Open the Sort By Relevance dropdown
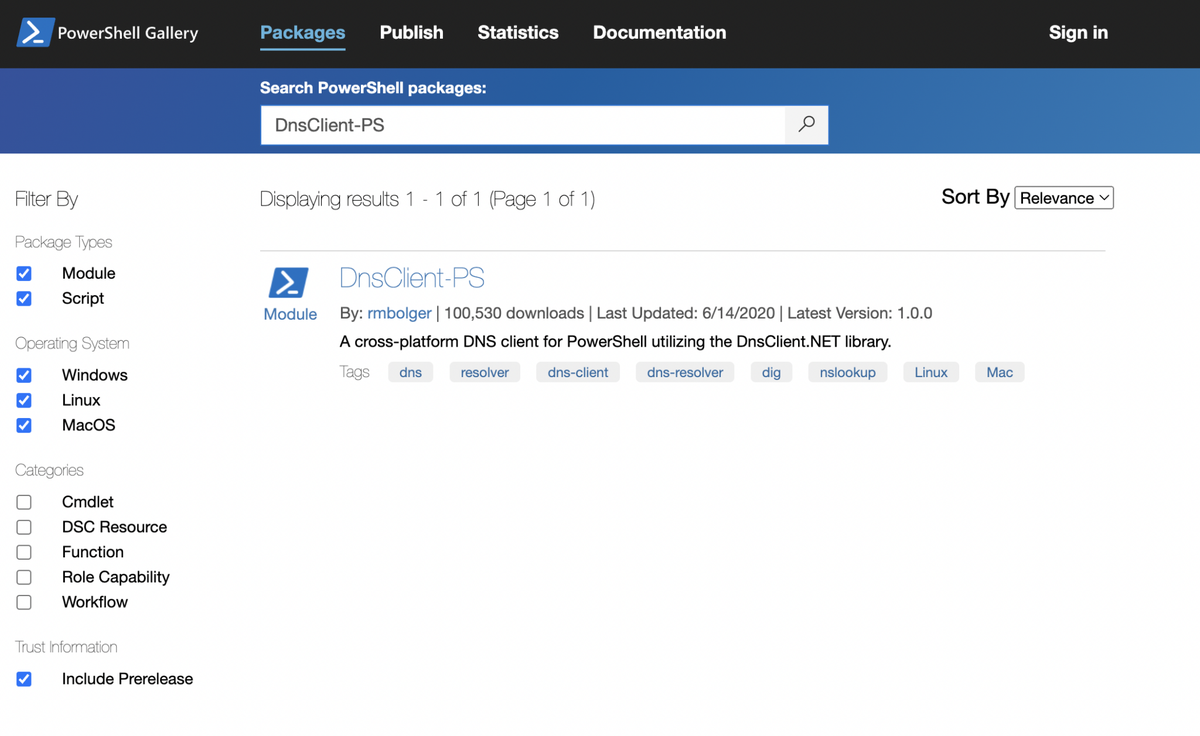 click(1064, 198)
